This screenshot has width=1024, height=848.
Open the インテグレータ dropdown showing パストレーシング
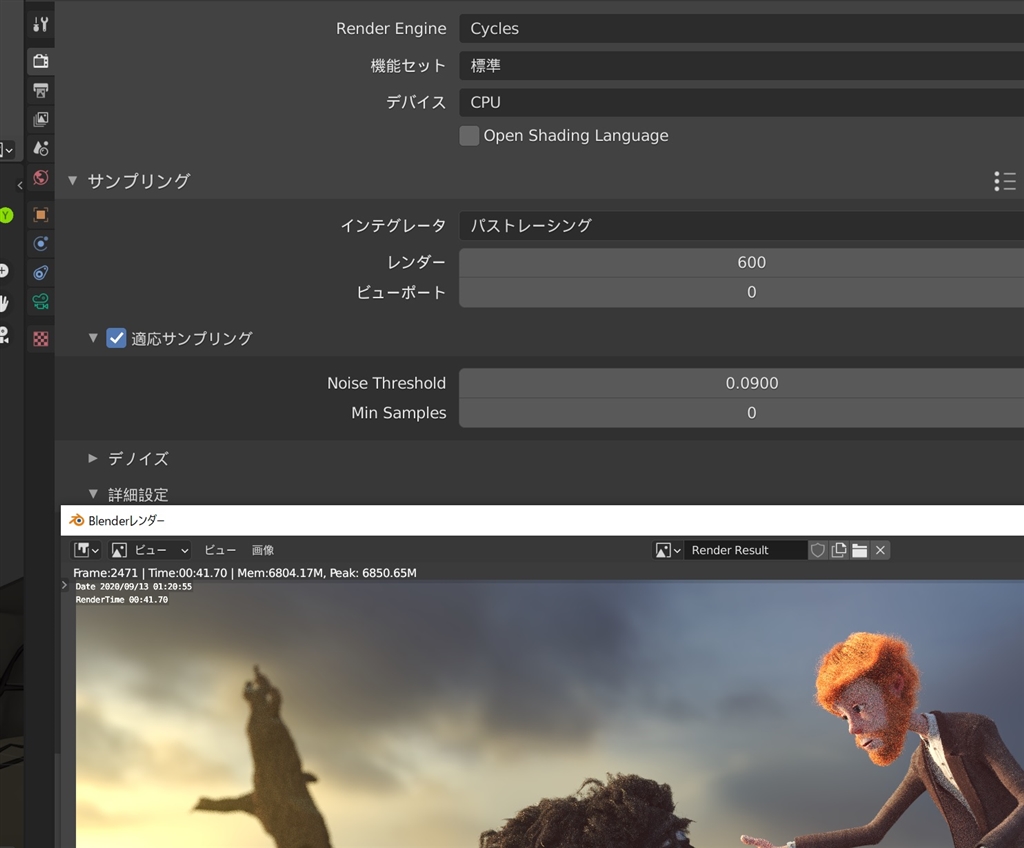[741, 225]
